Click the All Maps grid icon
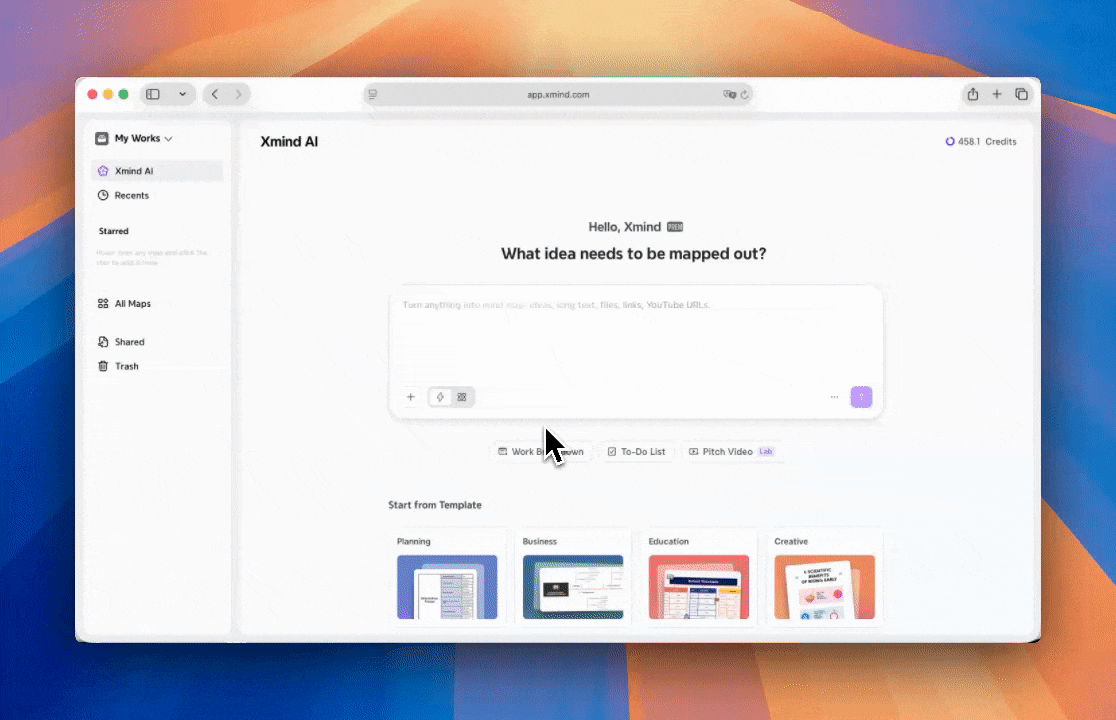 [103, 303]
